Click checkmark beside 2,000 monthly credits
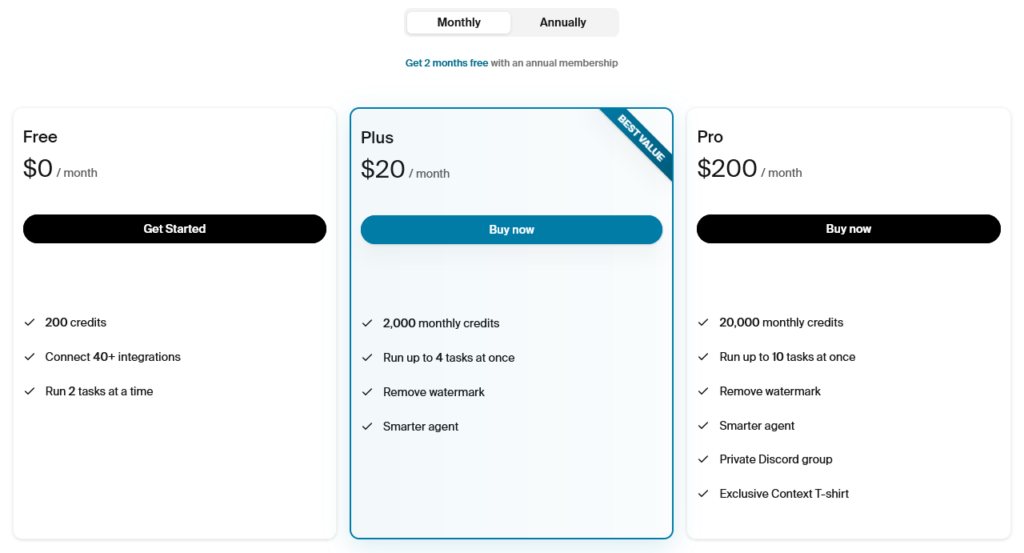 click(367, 323)
